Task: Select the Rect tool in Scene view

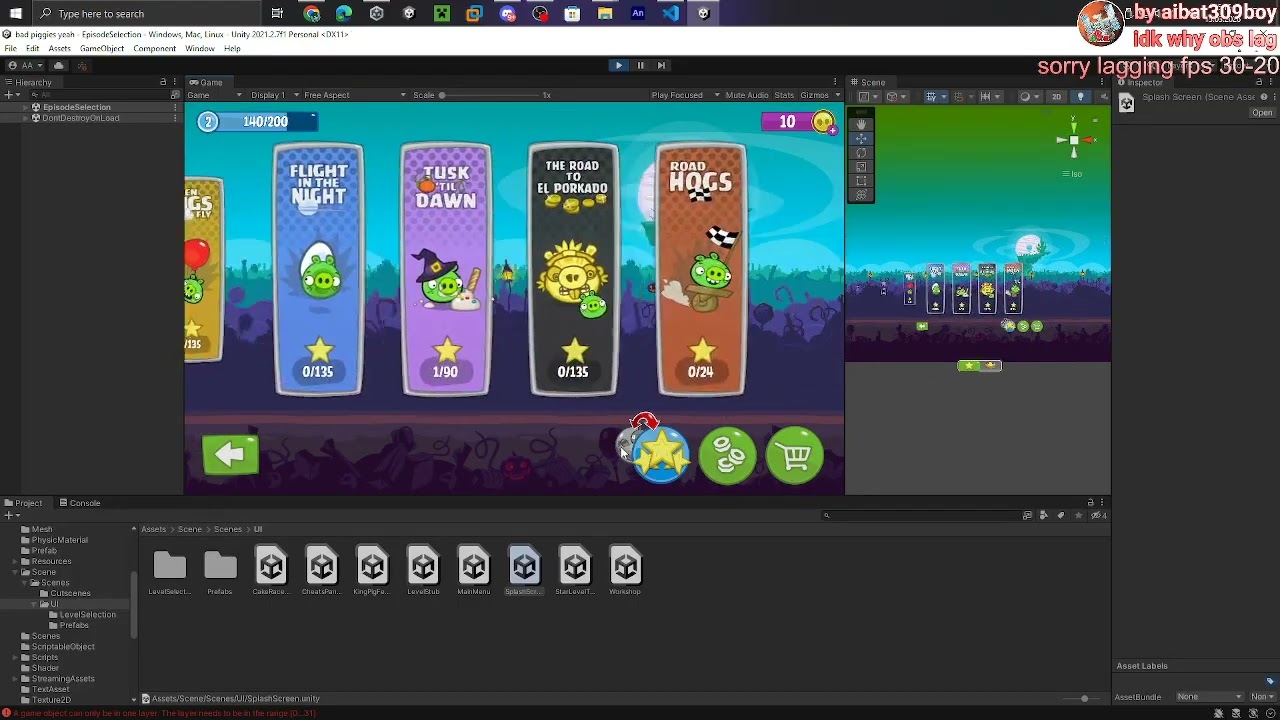Action: tap(861, 181)
